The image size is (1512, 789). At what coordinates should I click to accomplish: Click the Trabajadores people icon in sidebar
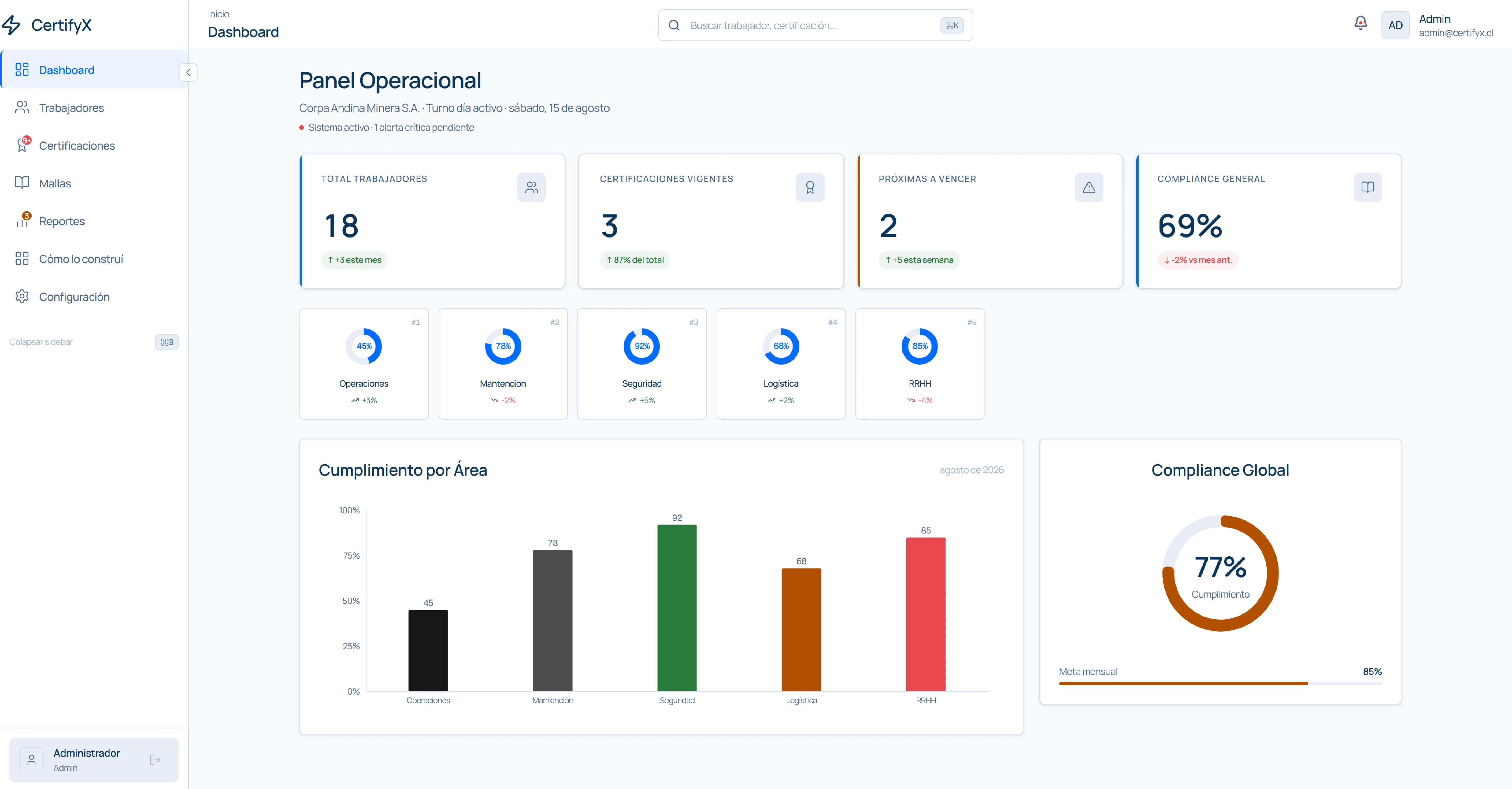click(x=22, y=107)
